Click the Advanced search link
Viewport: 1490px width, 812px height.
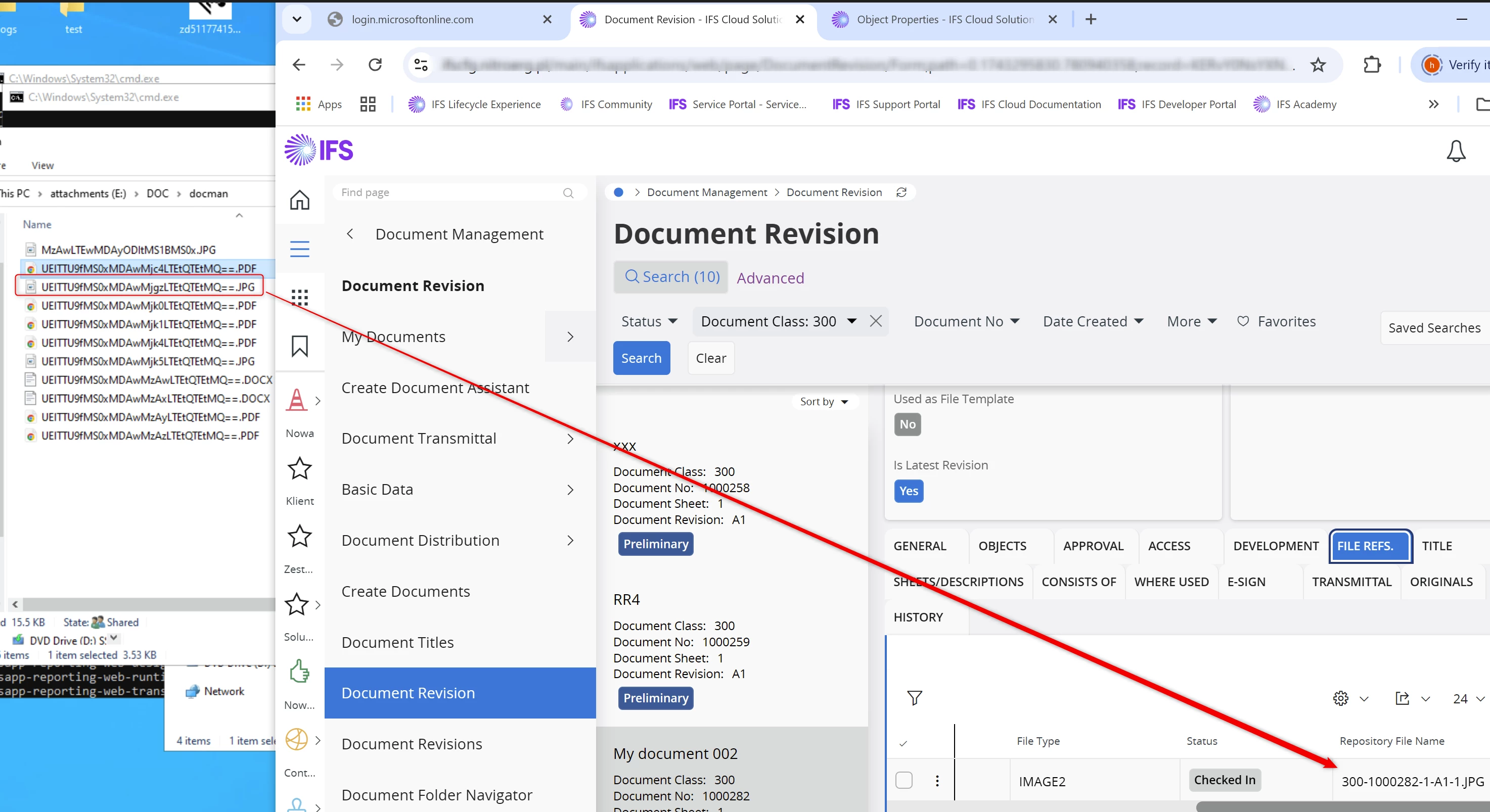click(x=770, y=278)
